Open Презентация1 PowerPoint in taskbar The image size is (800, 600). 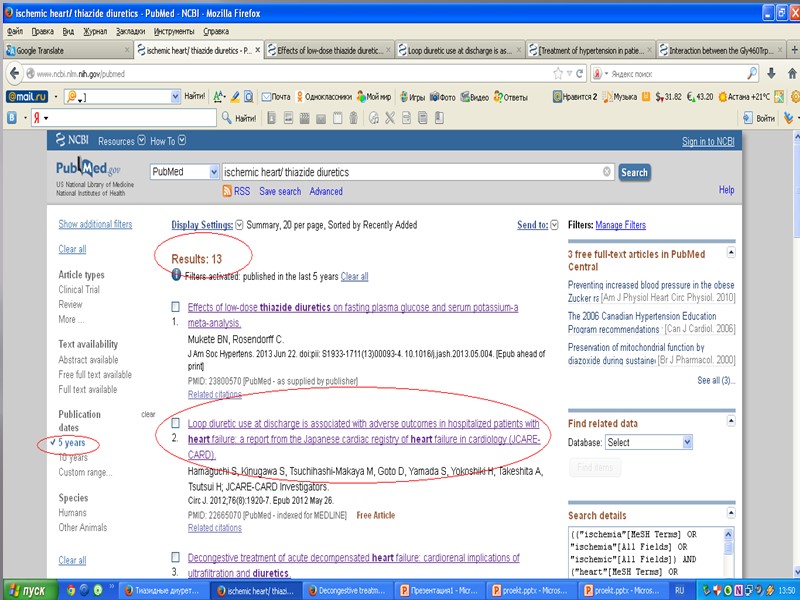(439, 590)
